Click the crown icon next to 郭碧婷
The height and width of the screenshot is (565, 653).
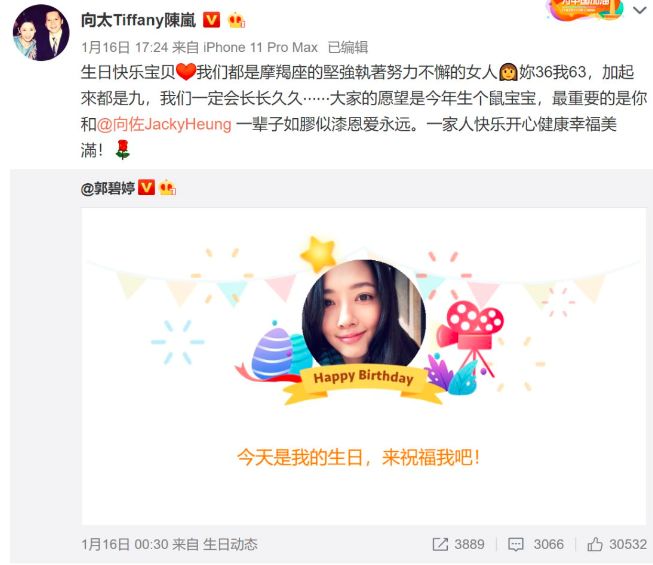coord(167,187)
